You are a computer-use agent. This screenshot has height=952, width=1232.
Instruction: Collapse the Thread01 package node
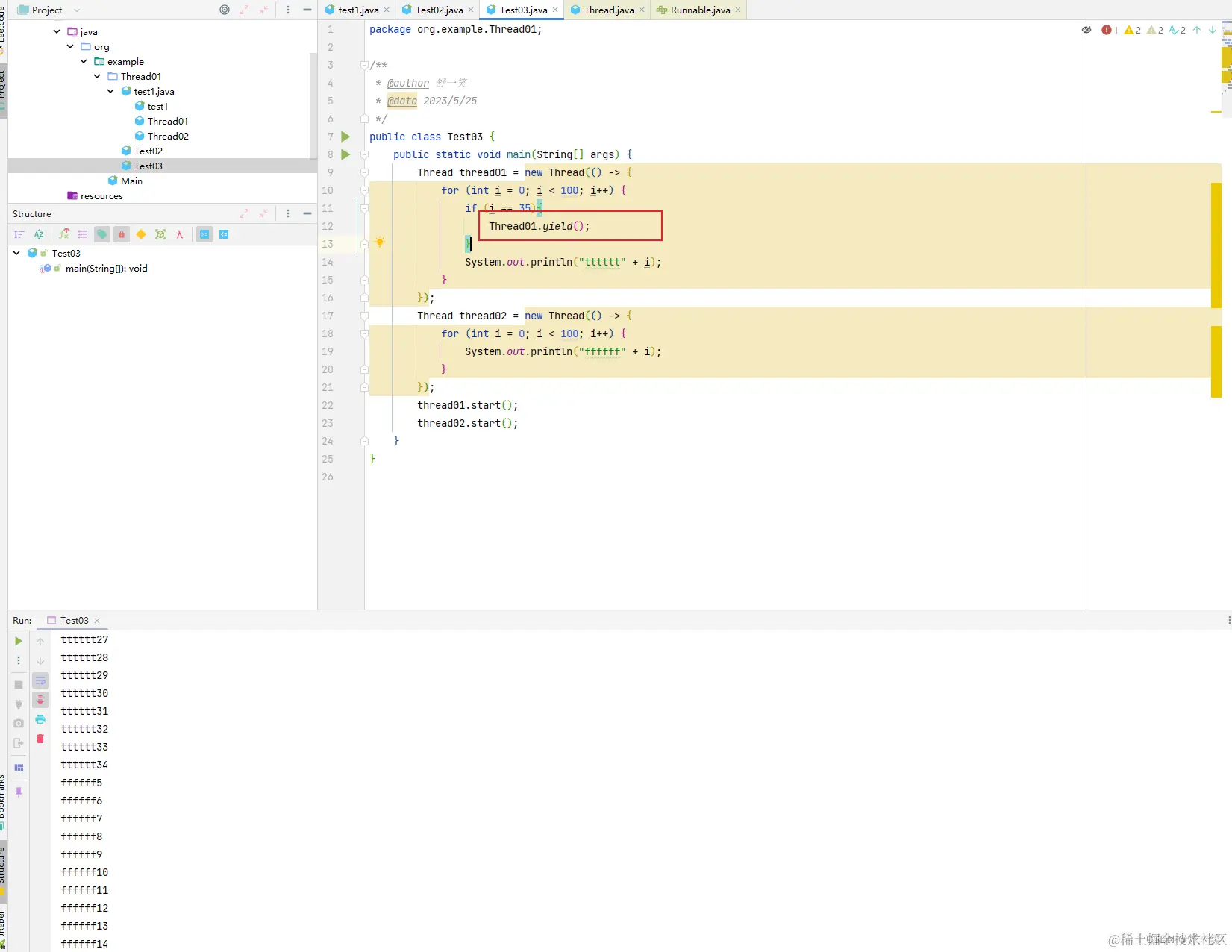(97, 76)
